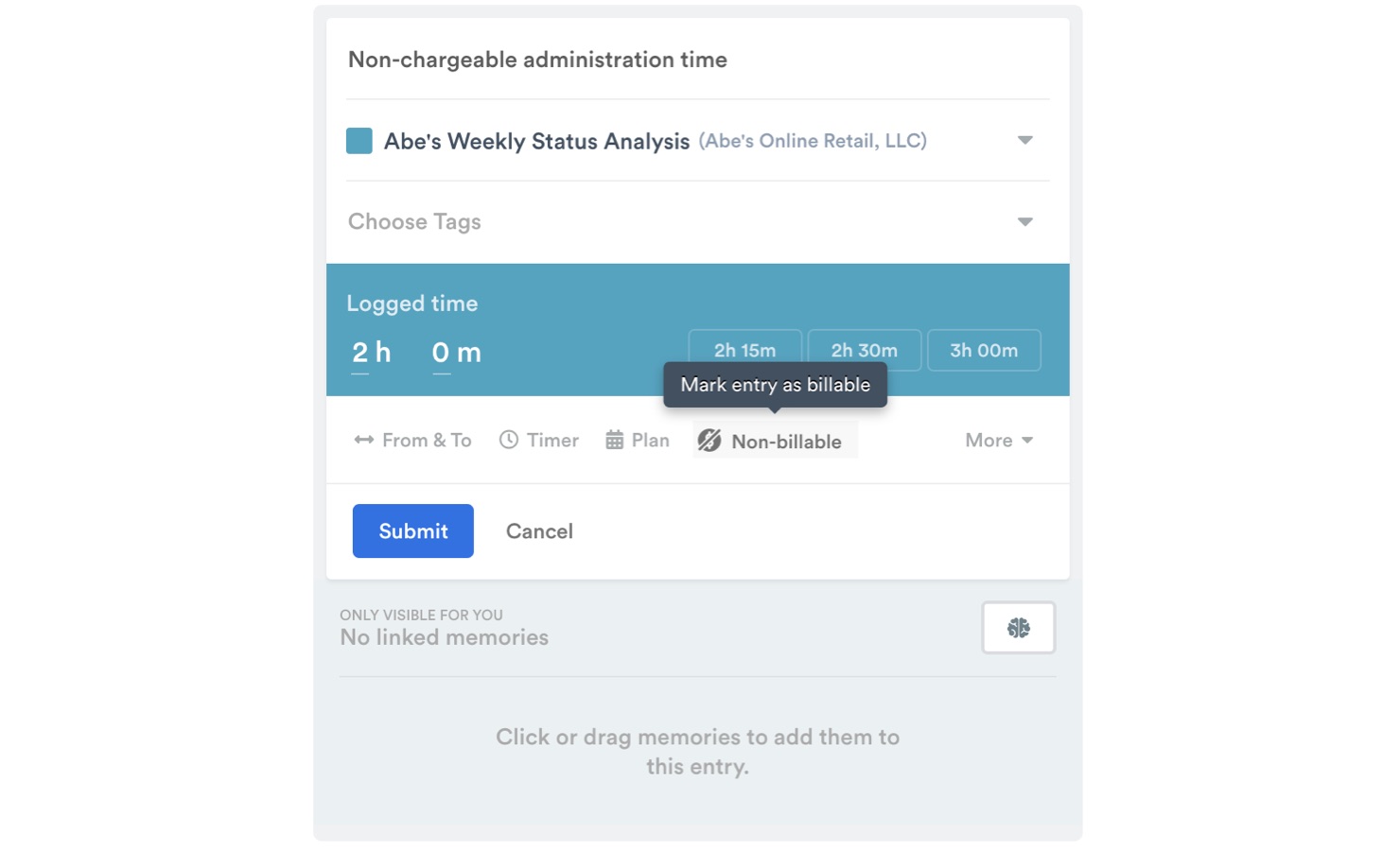The width and height of the screenshot is (1400, 851).
Task: Click the hours field in Logged time
Action: [x=360, y=353]
